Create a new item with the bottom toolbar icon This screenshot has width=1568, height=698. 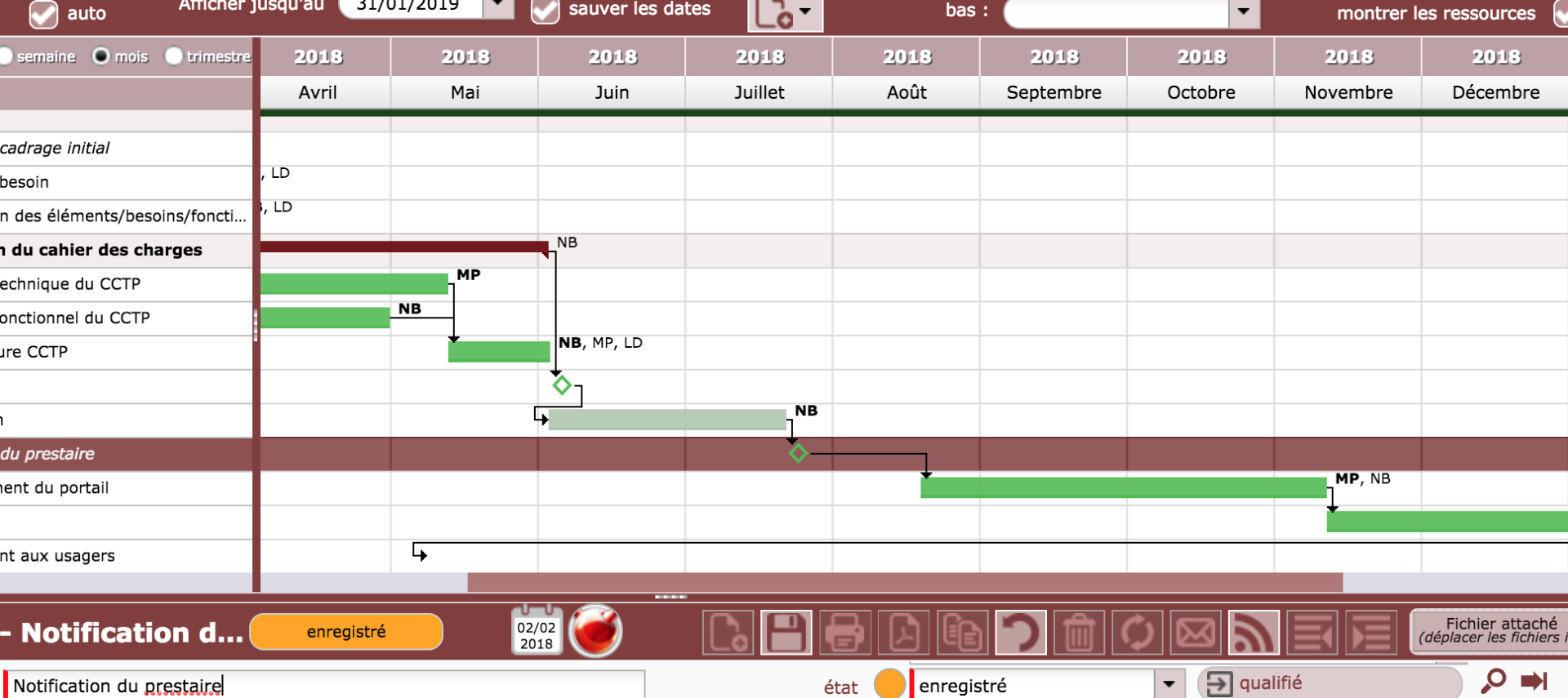[728, 633]
